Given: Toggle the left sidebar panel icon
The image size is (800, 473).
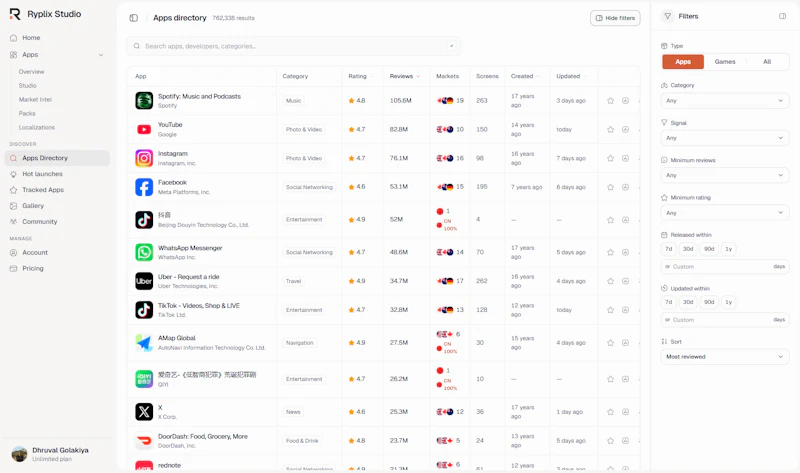Looking at the screenshot, I should pos(134,18).
